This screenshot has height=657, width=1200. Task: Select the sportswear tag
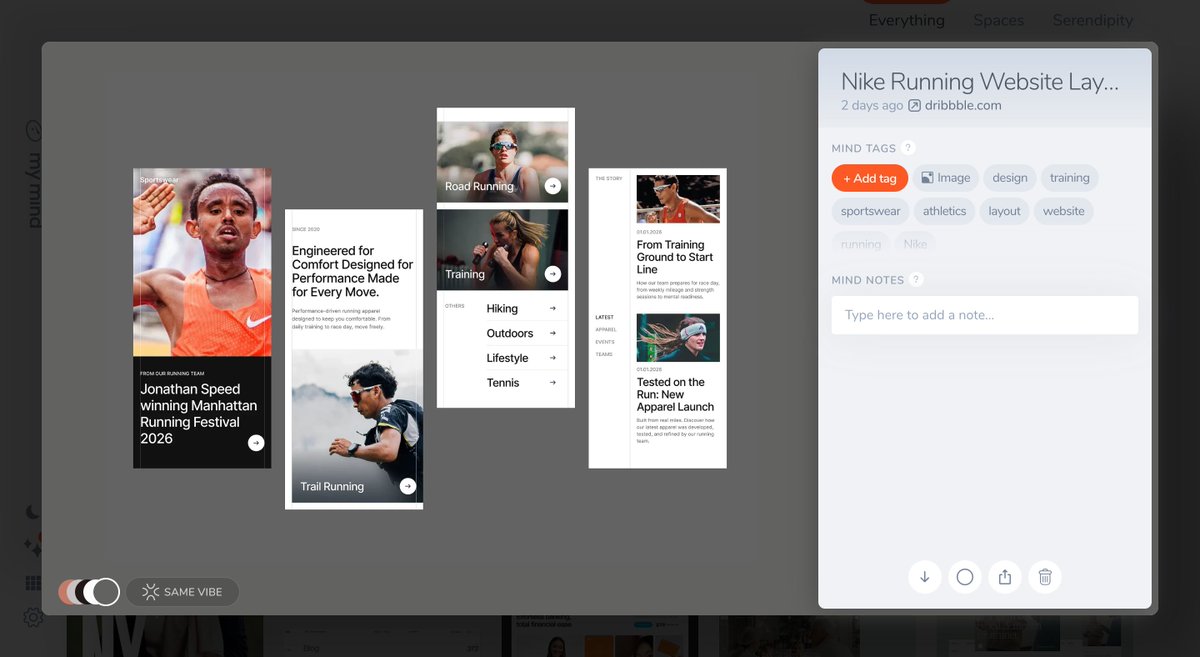point(870,211)
